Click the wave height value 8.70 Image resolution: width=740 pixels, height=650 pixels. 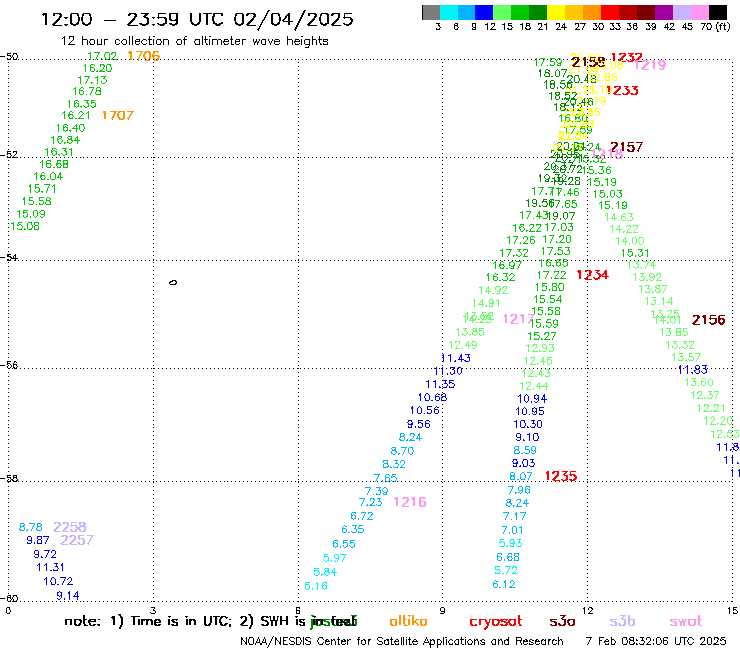(x=402, y=451)
